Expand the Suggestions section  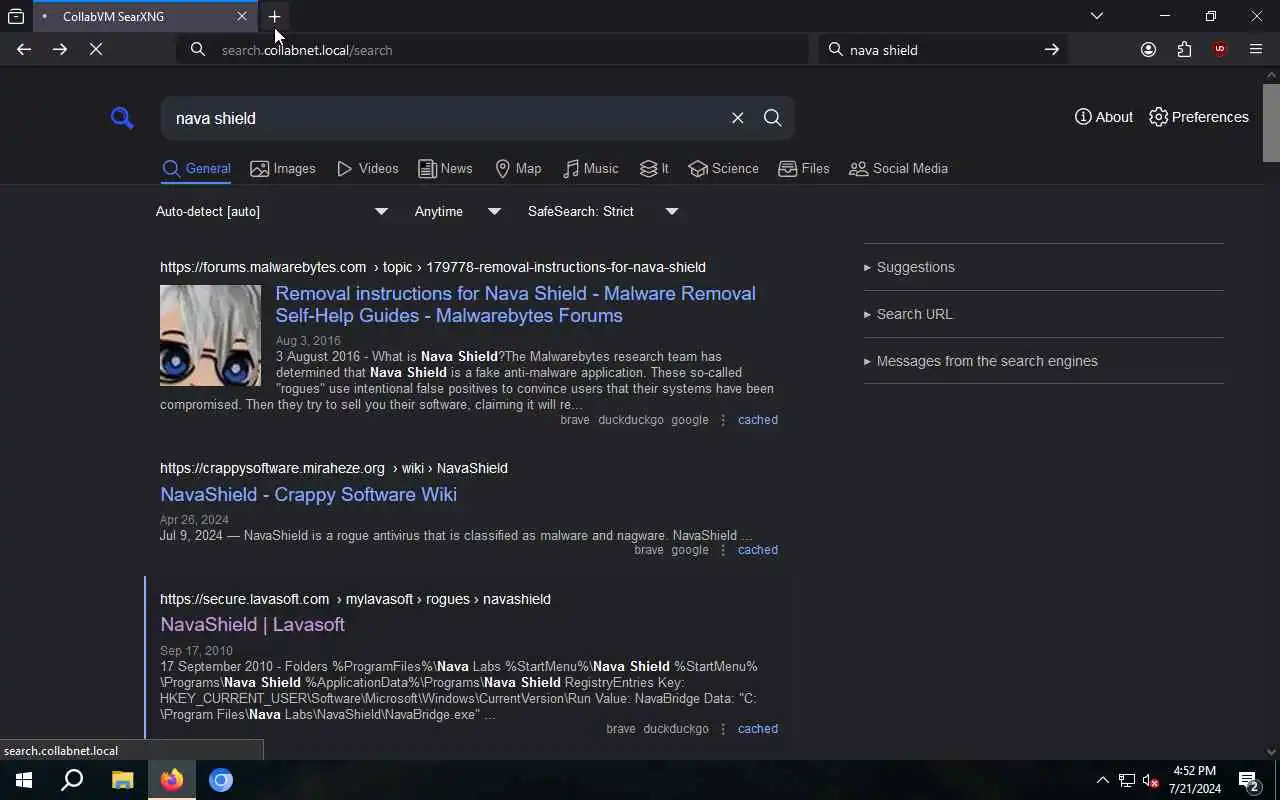[x=909, y=267]
